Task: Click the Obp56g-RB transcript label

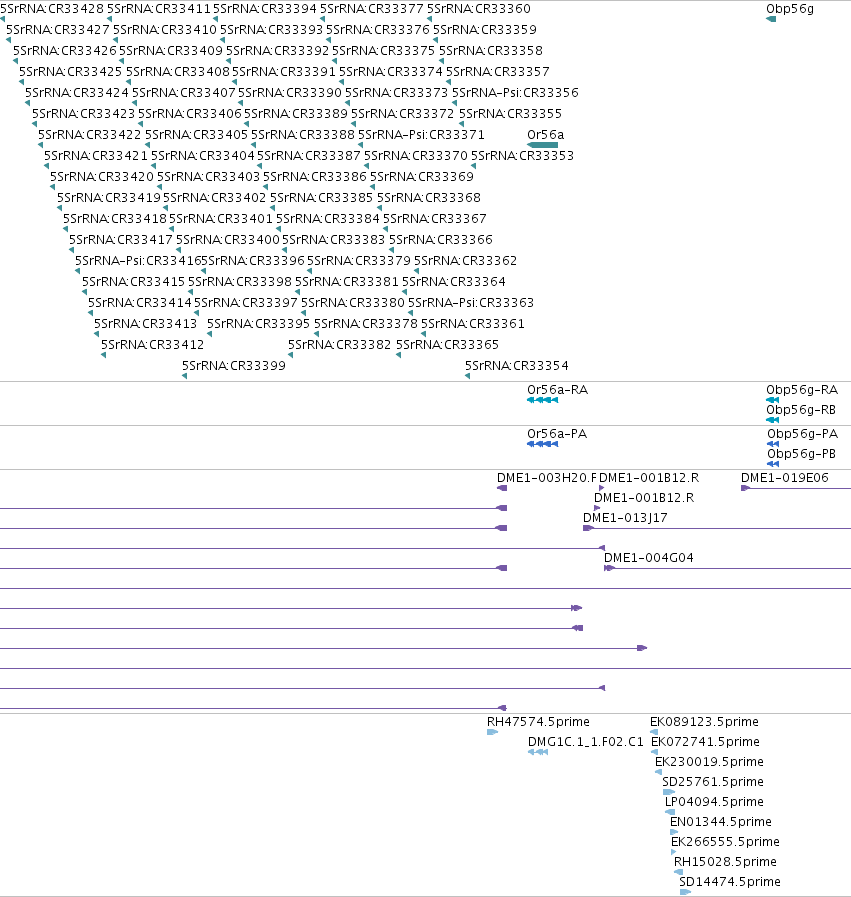Action: (x=801, y=410)
